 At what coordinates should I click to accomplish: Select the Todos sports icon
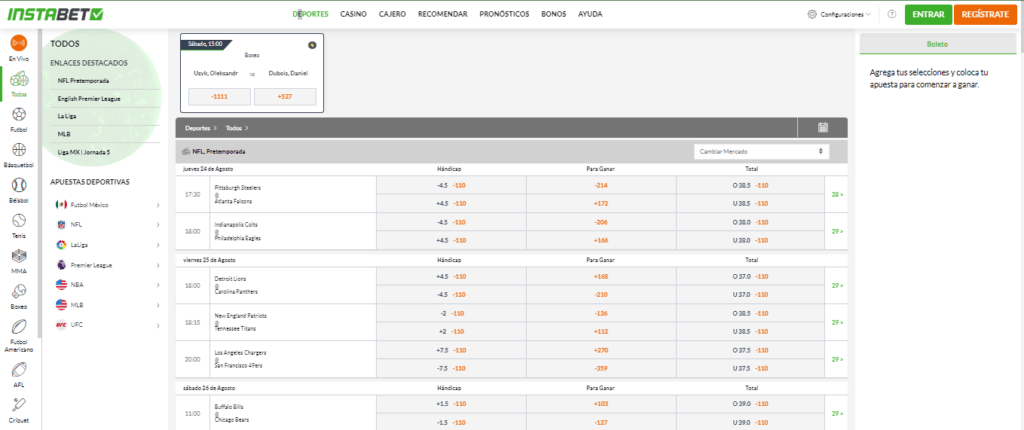pyautogui.click(x=19, y=80)
